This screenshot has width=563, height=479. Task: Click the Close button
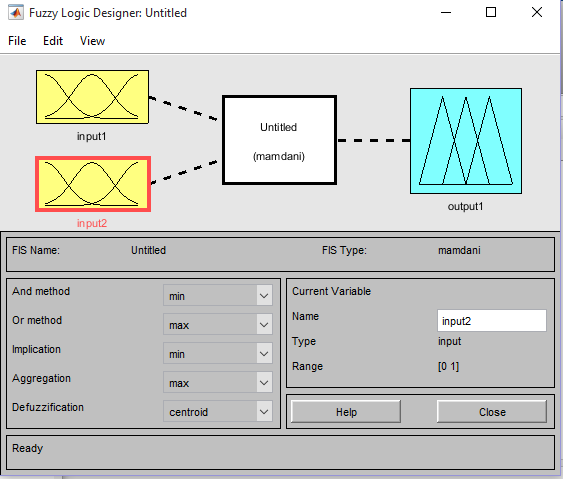point(492,412)
